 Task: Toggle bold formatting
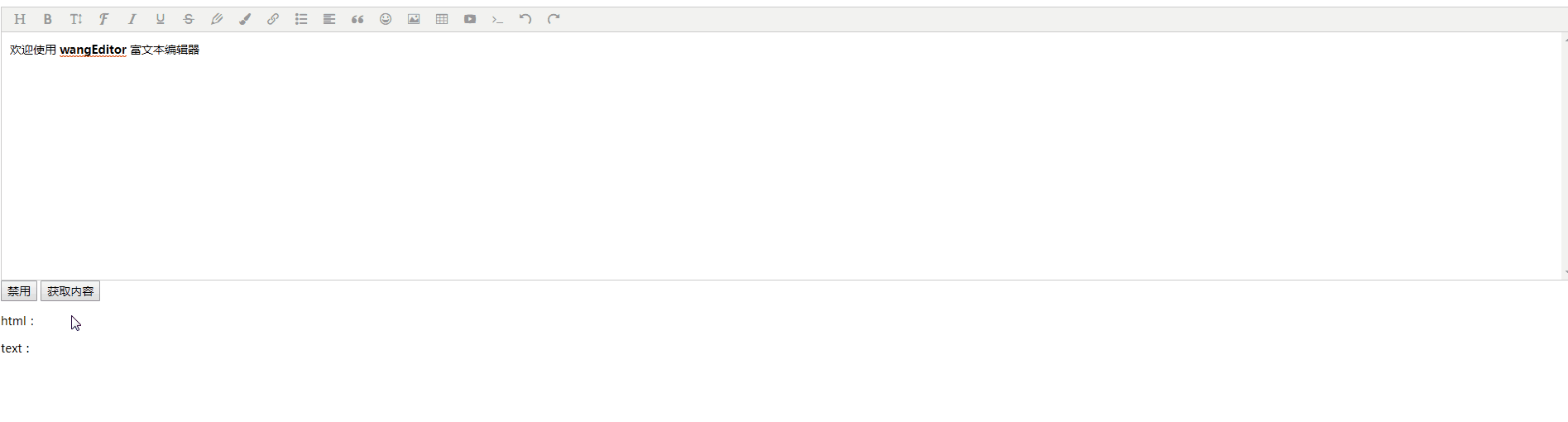point(48,19)
